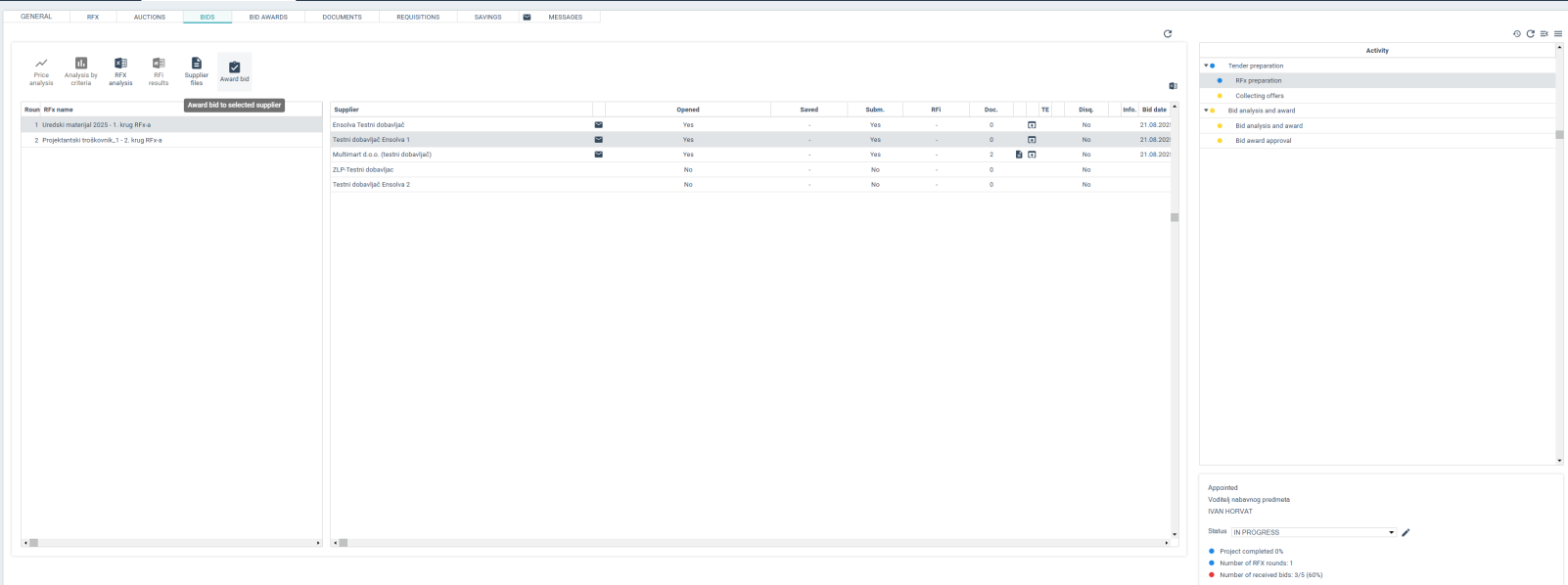The width and height of the screenshot is (1568, 585).
Task: Collapse the Tender preparation tree node
Action: (1206, 66)
